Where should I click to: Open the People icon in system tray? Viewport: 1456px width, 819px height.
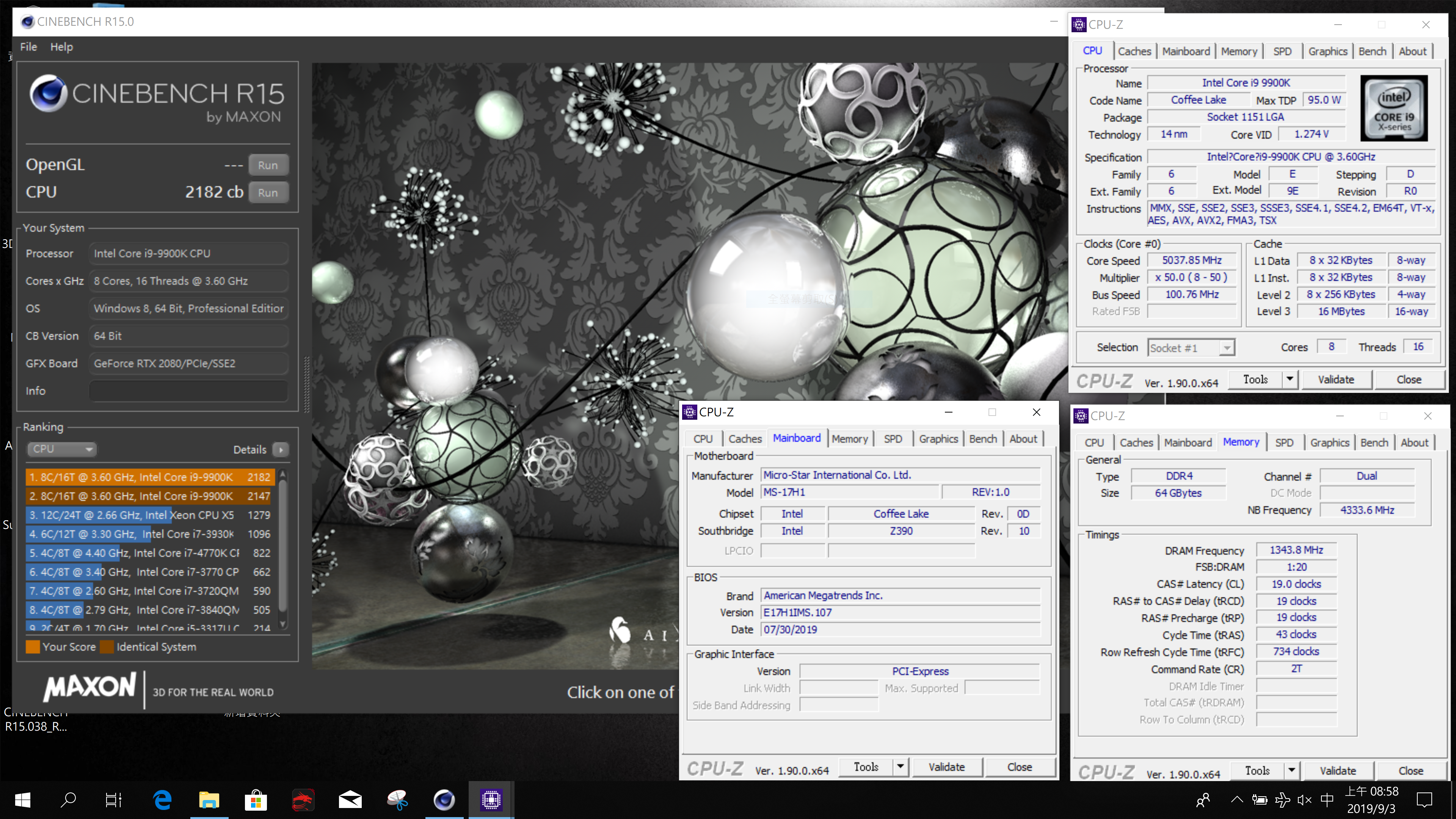1203,800
